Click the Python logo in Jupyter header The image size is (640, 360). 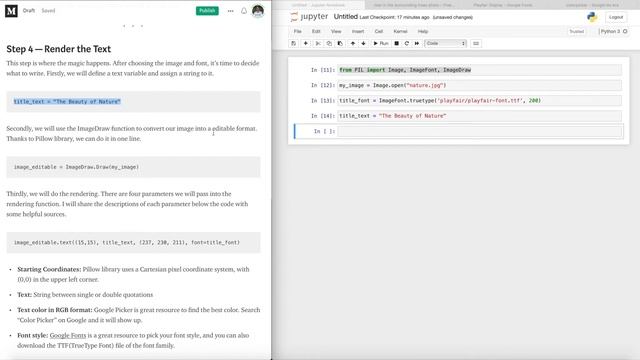[x=592, y=17]
